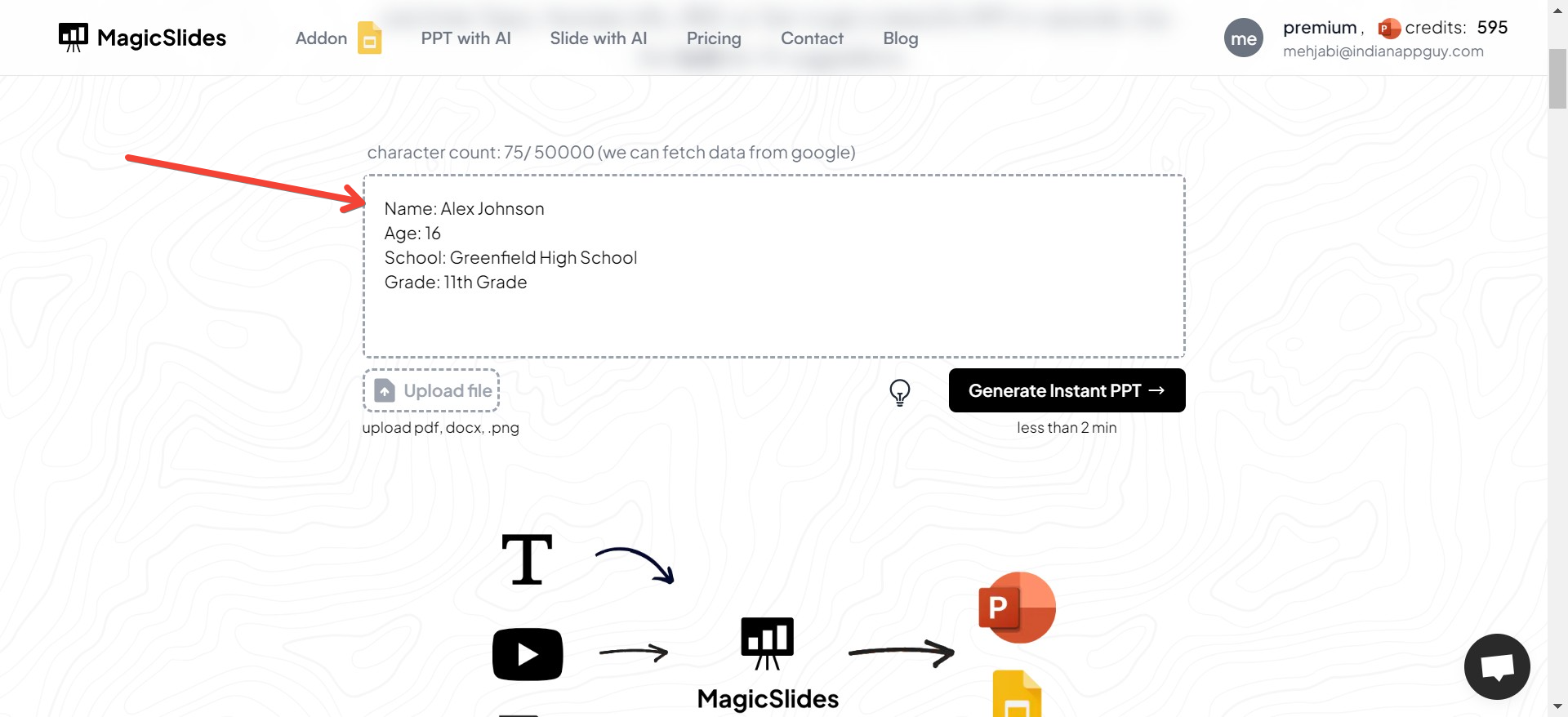This screenshot has height=717, width=1568.
Task: Click the character count text
Action: (x=612, y=153)
